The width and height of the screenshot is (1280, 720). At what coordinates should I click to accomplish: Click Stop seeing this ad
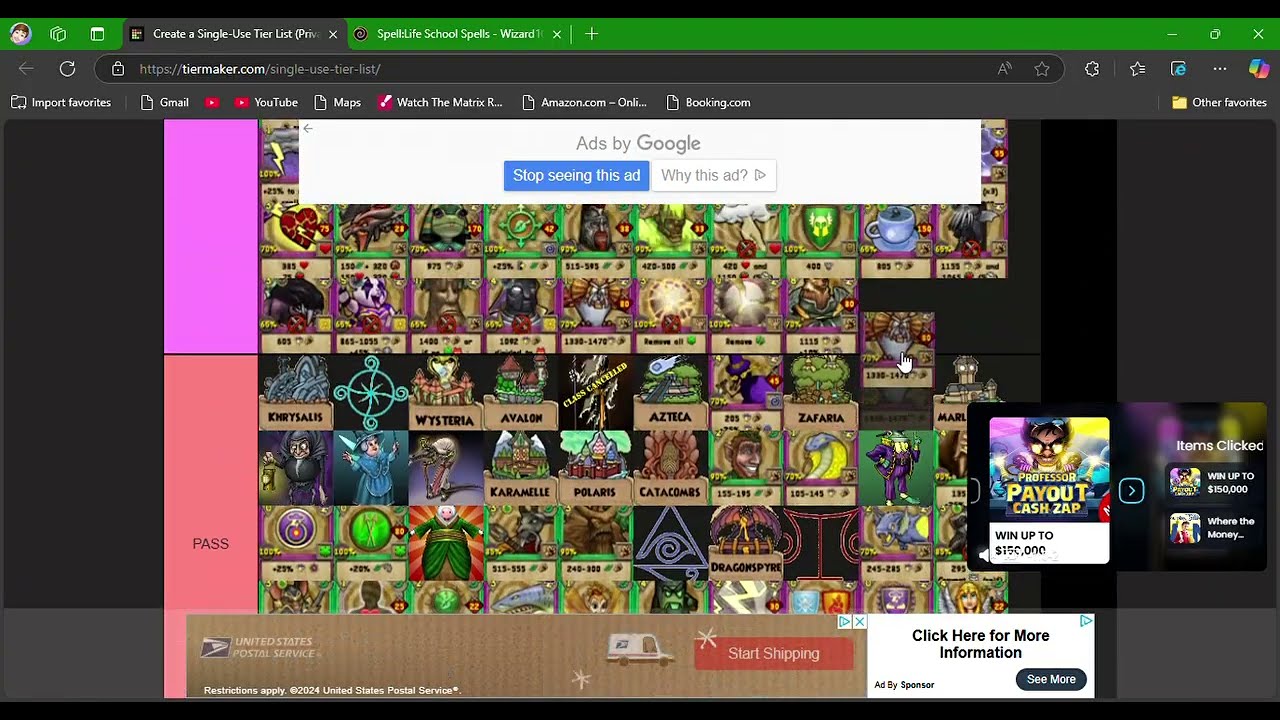coord(576,175)
